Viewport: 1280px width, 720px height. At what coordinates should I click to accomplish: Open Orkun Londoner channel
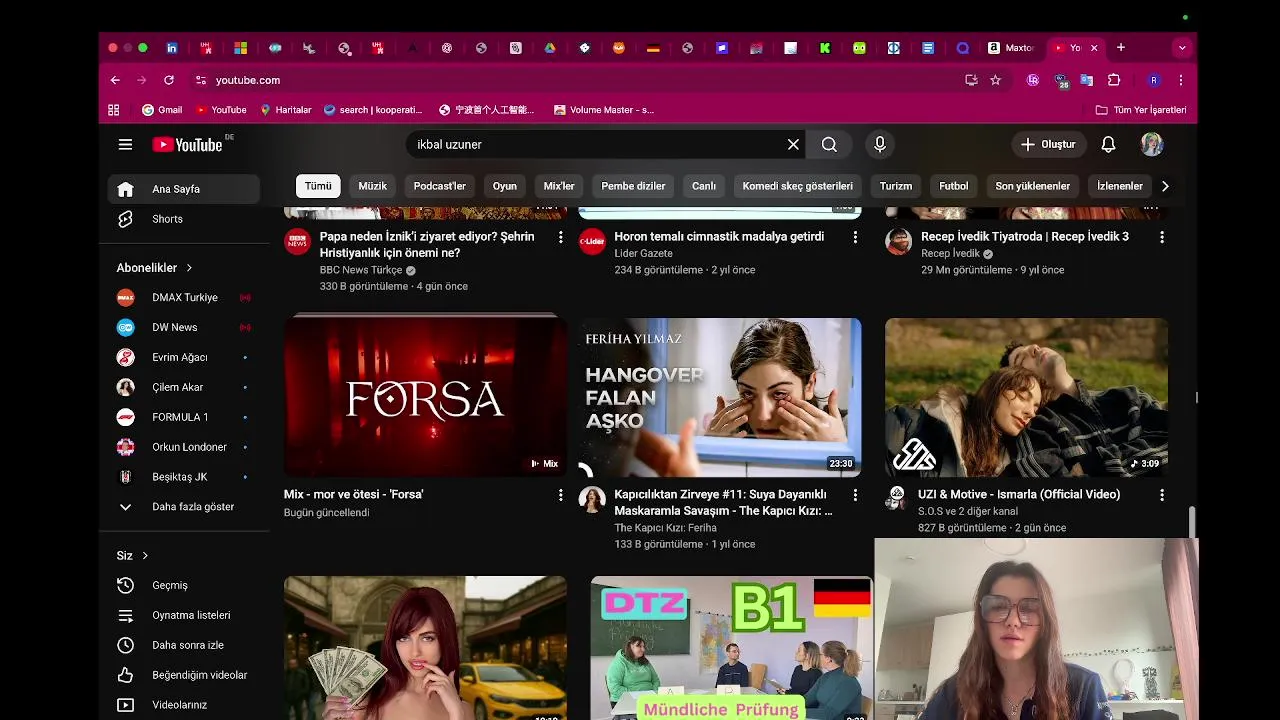(x=184, y=447)
